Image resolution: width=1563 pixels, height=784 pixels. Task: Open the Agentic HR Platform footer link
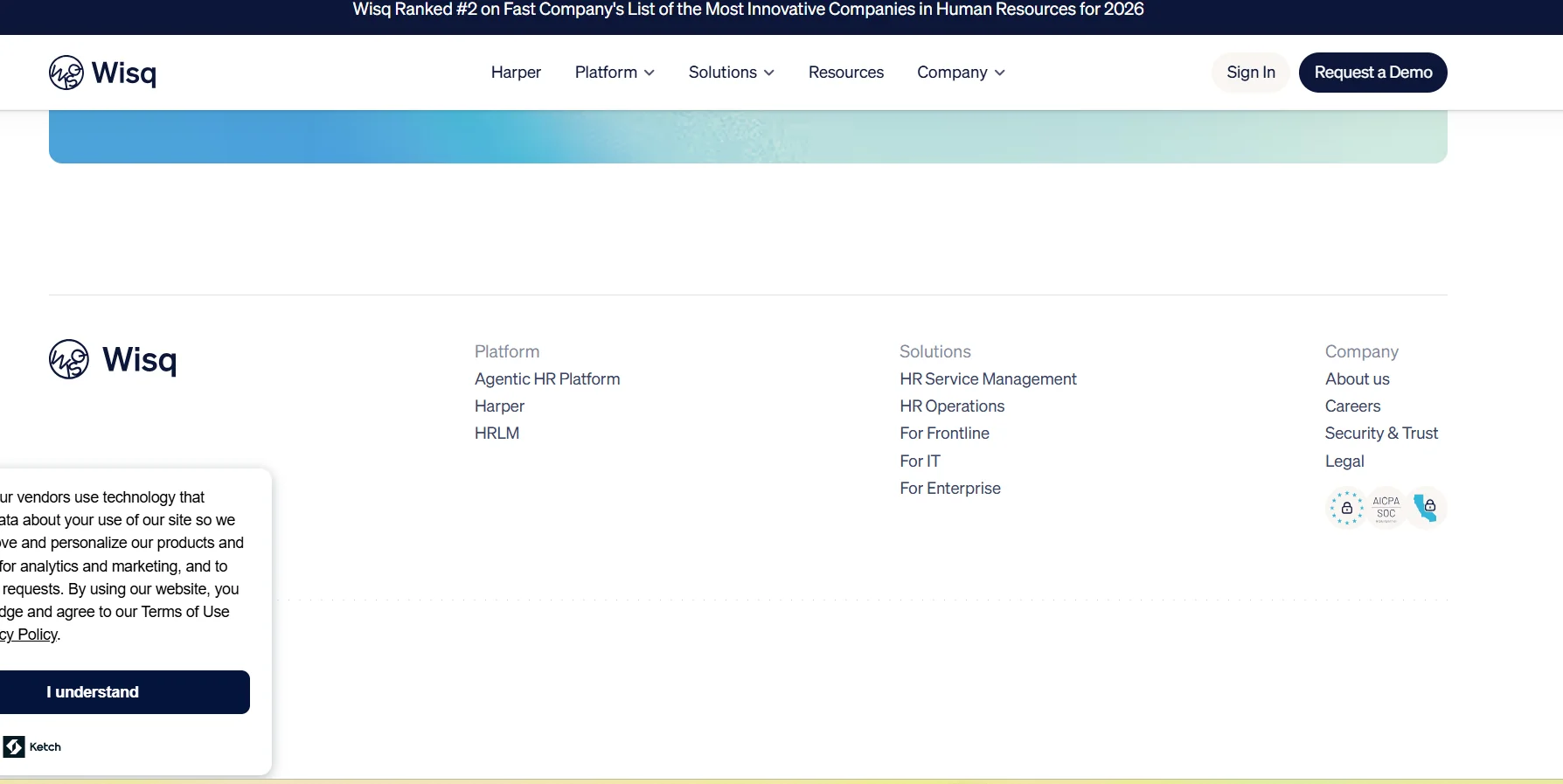547,379
